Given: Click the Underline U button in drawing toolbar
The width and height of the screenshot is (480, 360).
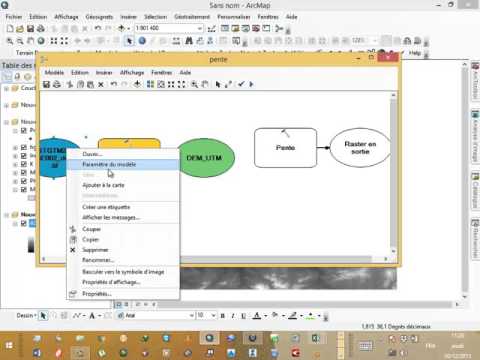Looking at the screenshot, I should click(x=244, y=316).
